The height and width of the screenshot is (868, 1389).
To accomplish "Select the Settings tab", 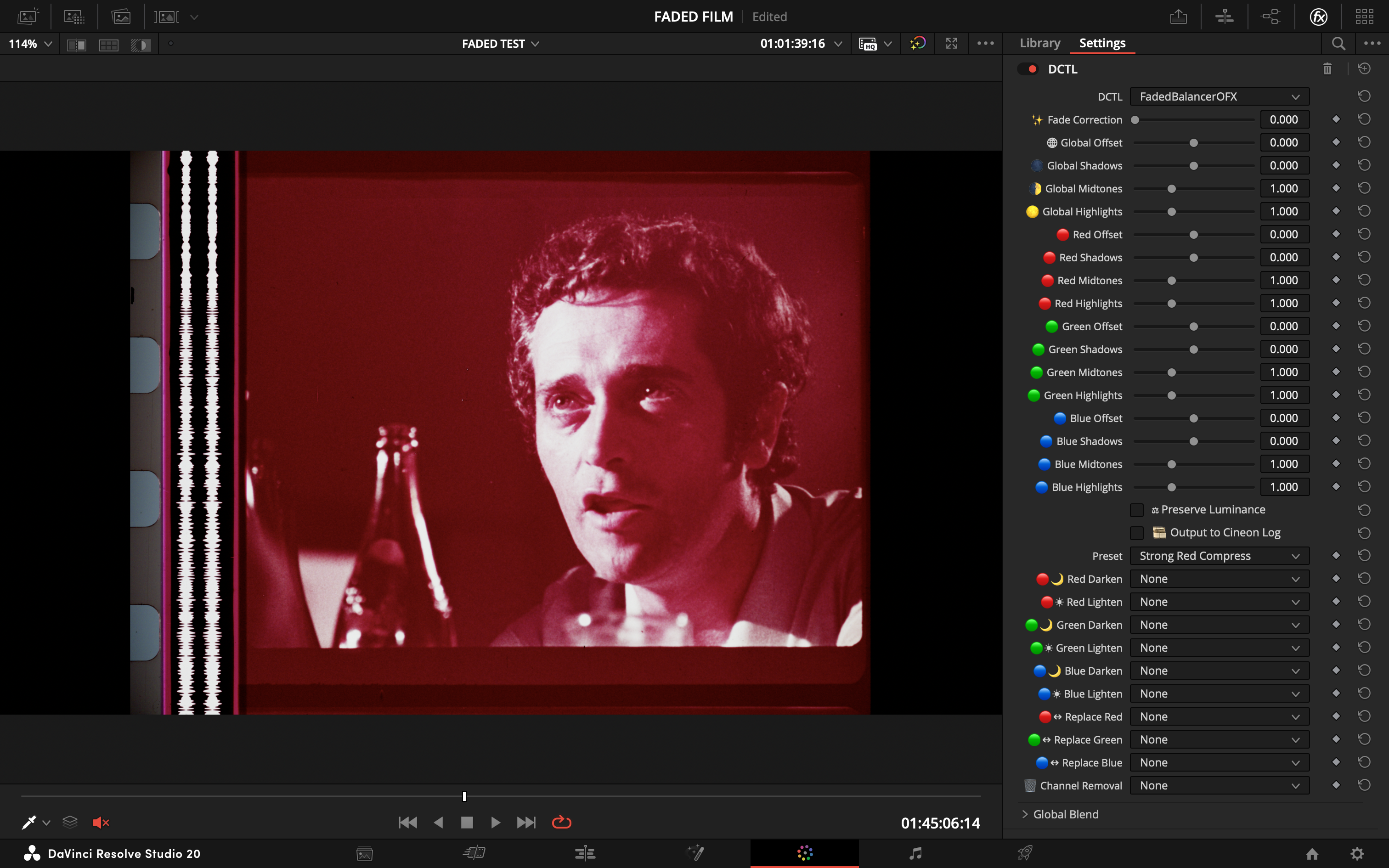I will click(1102, 43).
